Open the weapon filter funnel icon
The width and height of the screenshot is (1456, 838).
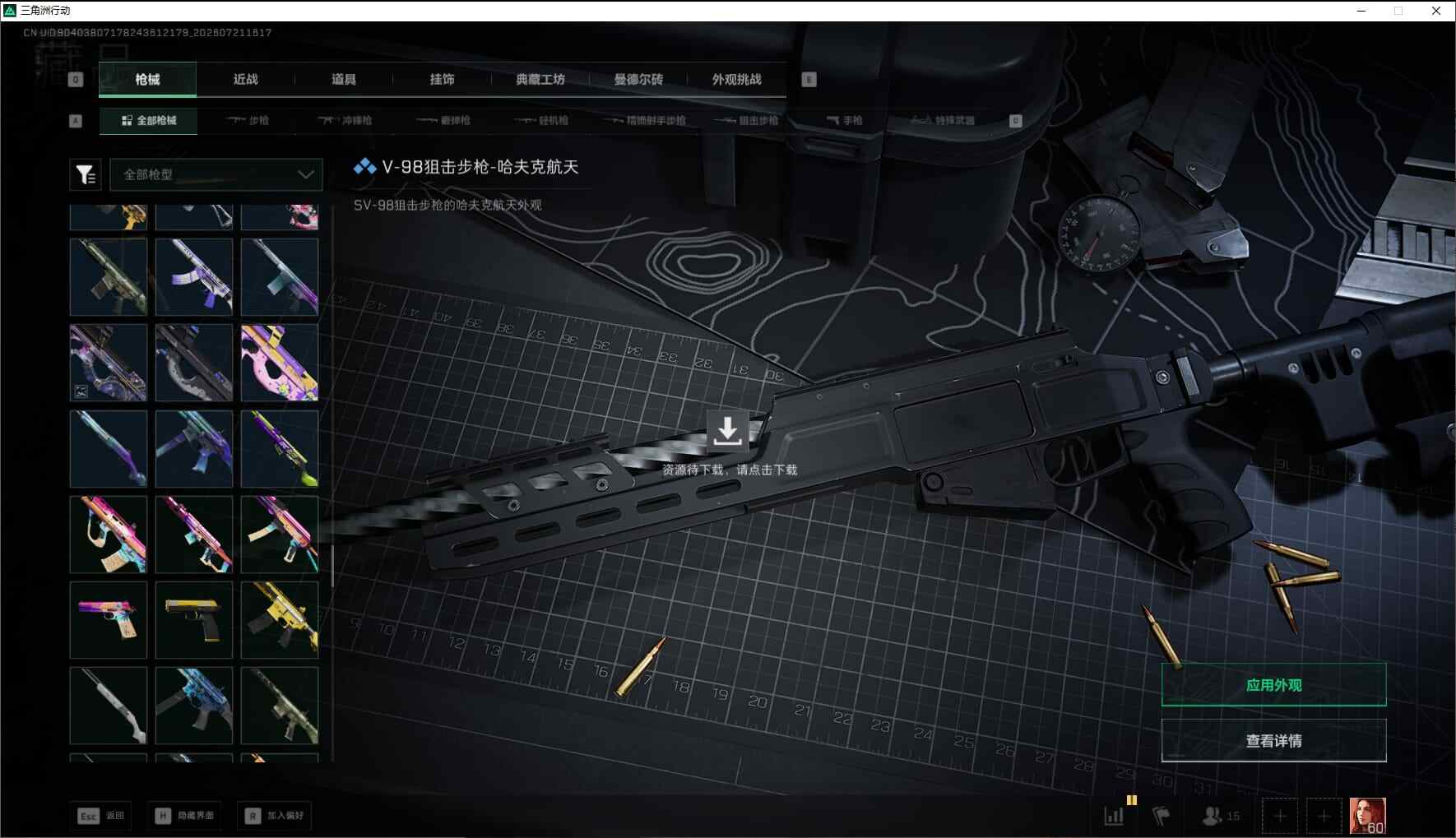pos(86,174)
